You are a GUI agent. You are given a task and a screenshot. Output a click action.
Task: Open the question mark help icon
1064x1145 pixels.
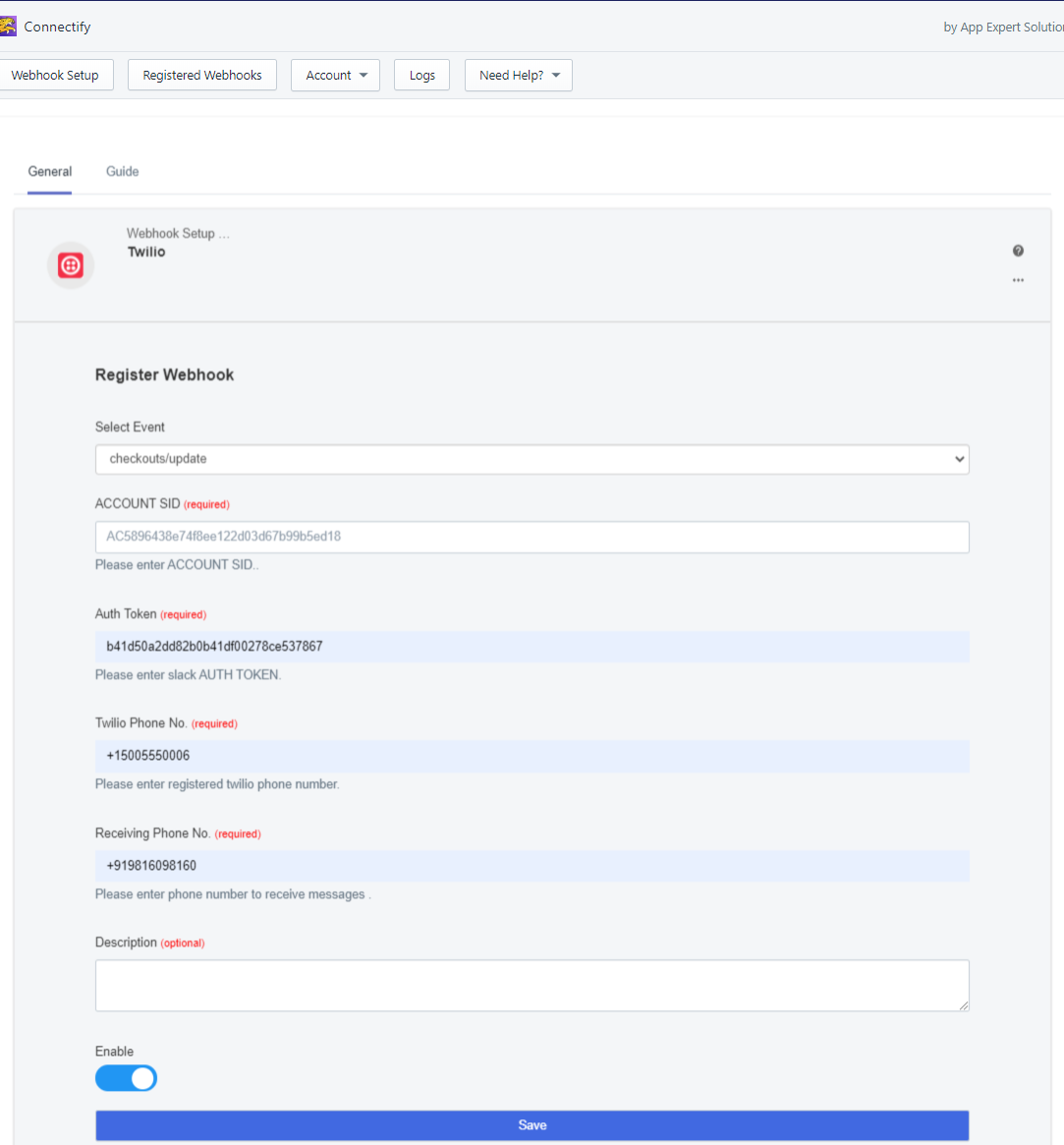pyautogui.click(x=1018, y=252)
